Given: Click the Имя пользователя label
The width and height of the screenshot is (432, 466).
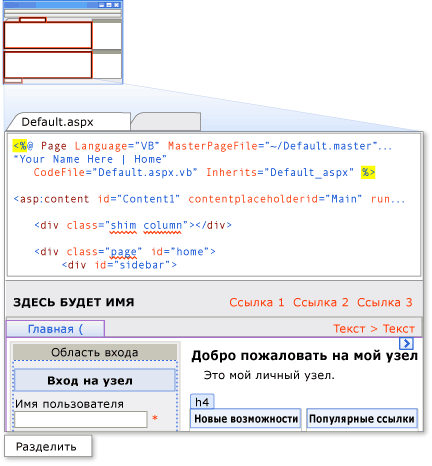Looking at the screenshot, I should click(x=69, y=404).
